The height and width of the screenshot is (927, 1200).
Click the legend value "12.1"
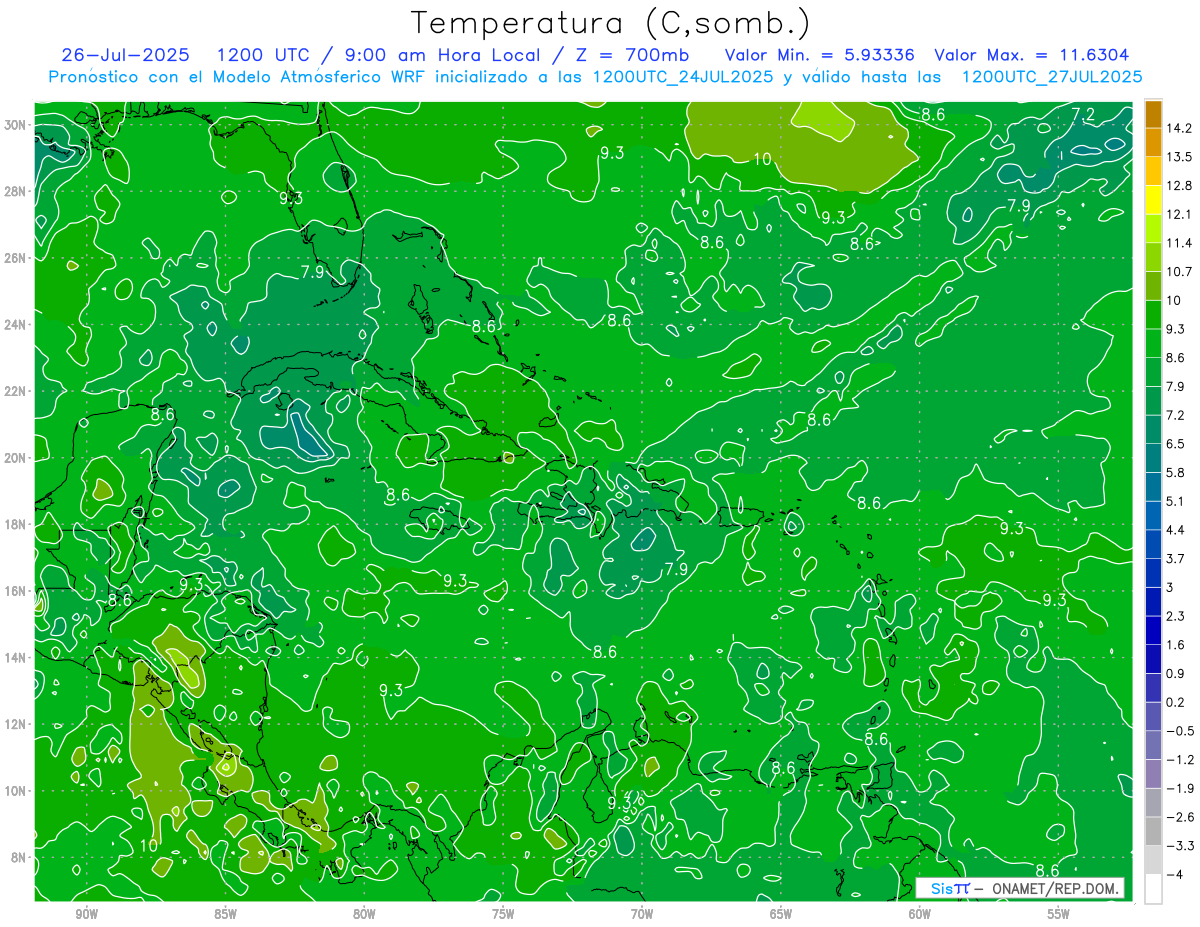[x=1179, y=214]
